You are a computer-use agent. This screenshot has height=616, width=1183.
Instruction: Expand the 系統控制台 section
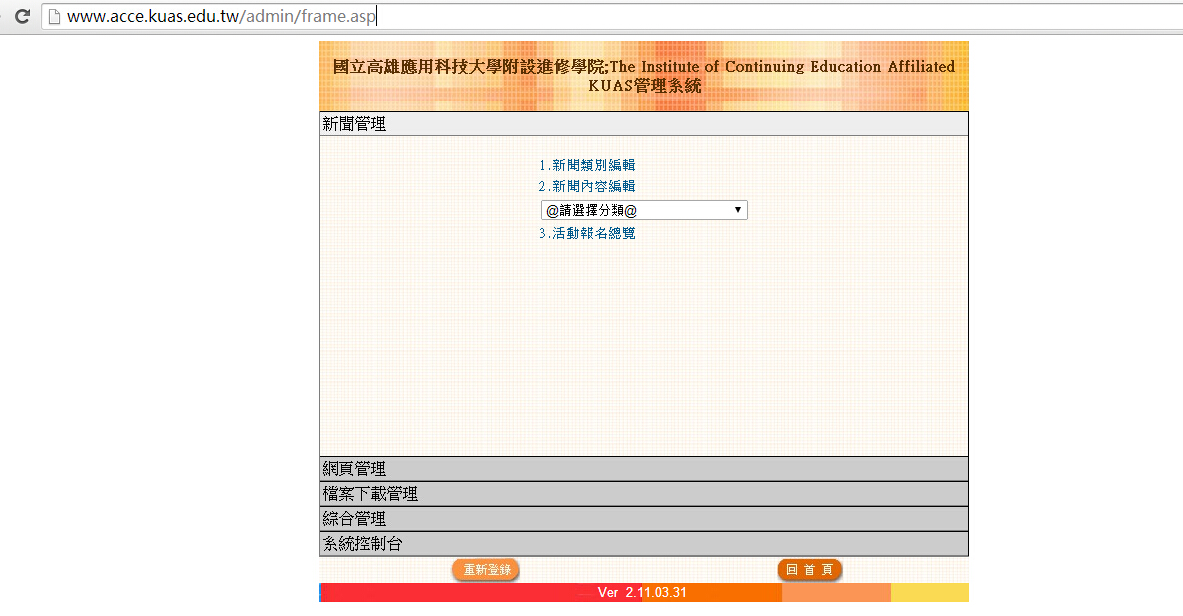pyautogui.click(x=644, y=544)
